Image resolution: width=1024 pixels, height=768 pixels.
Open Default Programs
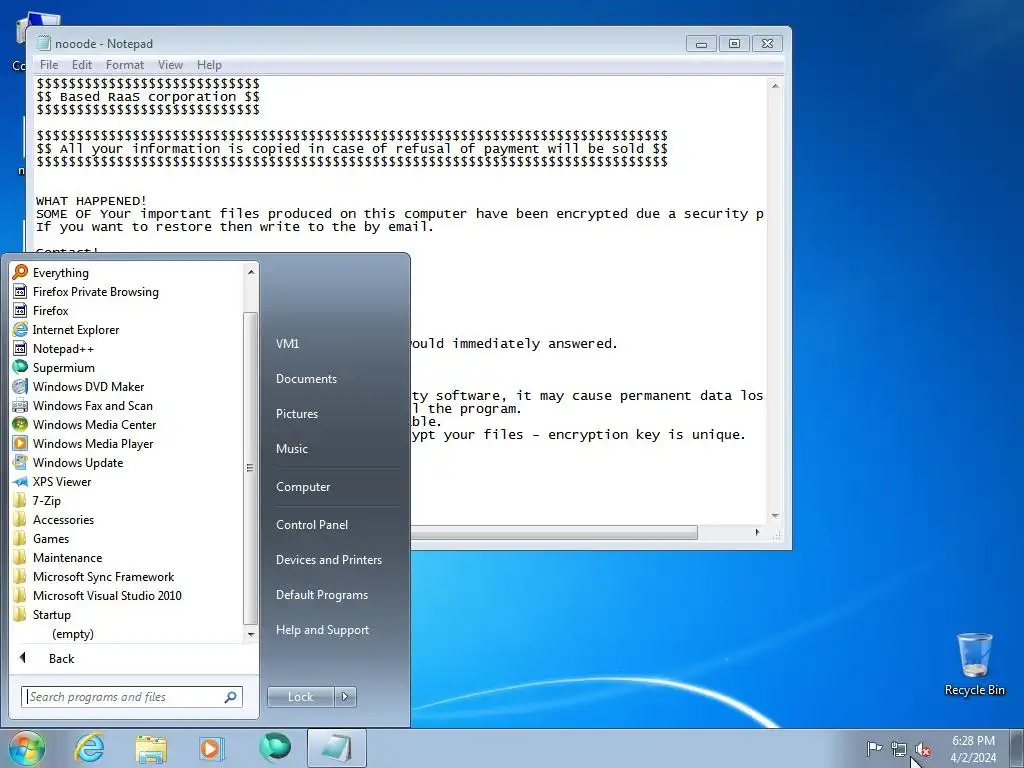pyautogui.click(x=321, y=595)
